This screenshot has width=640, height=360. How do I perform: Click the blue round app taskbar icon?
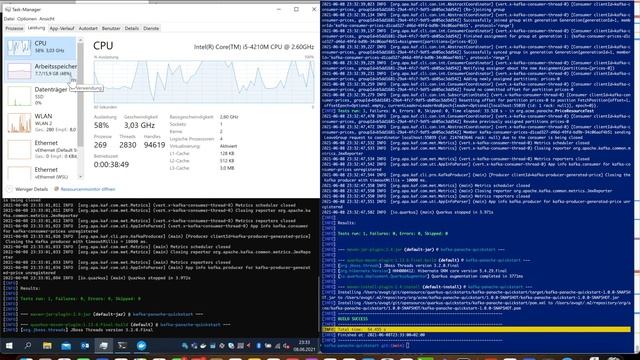(141, 346)
